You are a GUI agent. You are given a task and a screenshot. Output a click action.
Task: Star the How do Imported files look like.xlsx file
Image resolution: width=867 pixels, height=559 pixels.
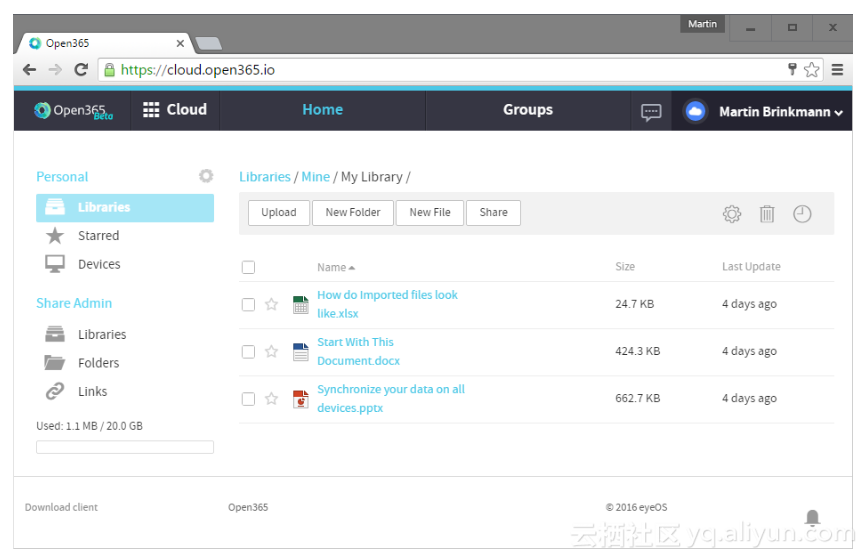pos(271,304)
